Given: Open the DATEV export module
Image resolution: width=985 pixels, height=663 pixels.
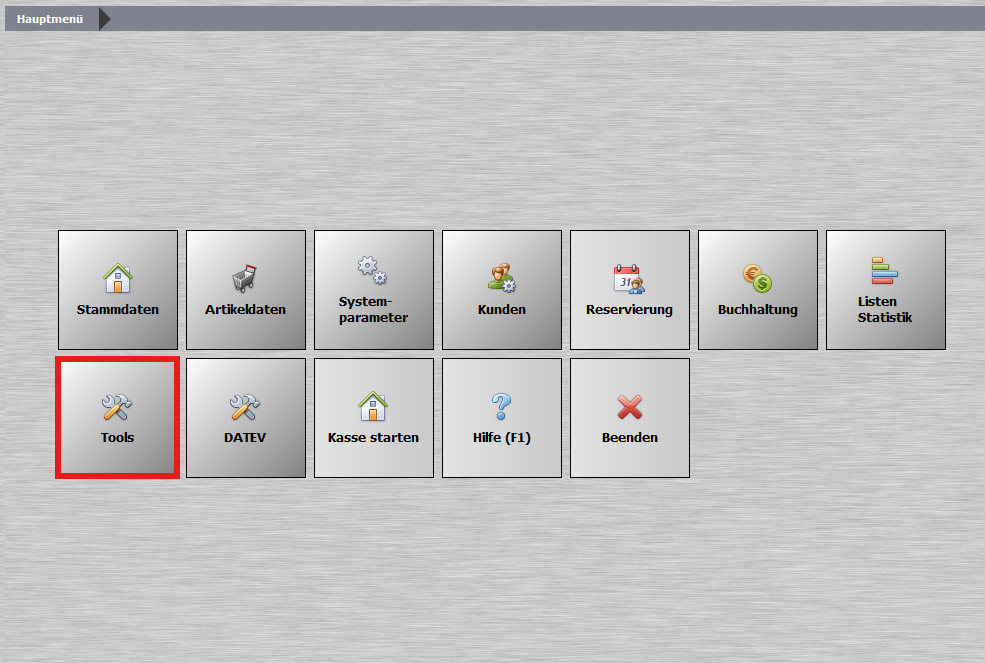Looking at the screenshot, I should [x=245, y=417].
